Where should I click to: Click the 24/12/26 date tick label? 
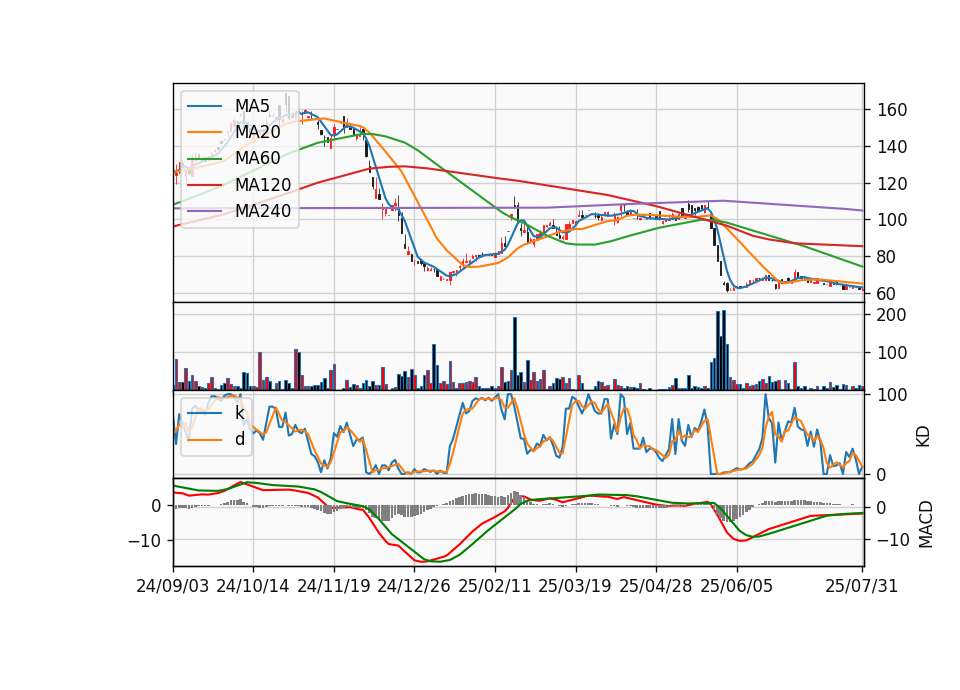click(x=414, y=586)
